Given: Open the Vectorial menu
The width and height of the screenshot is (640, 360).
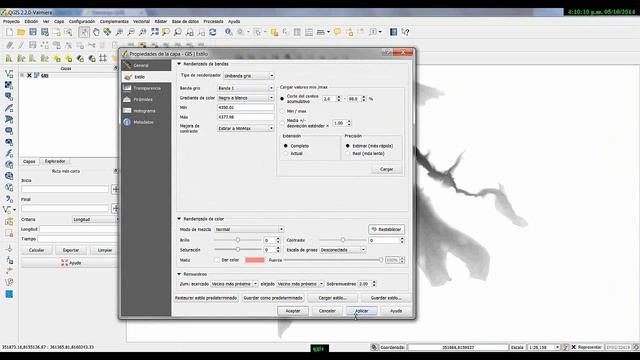Looking at the screenshot, I should [x=141, y=21].
